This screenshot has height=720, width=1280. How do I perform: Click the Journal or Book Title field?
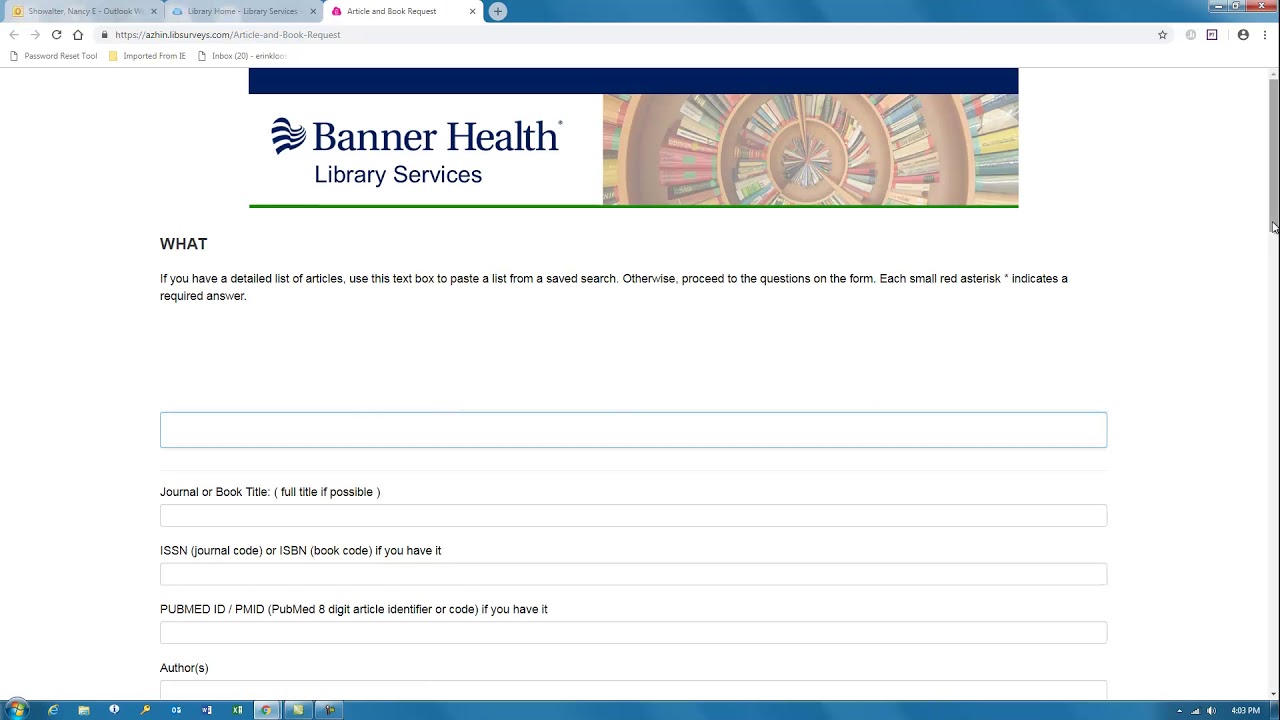(x=633, y=515)
